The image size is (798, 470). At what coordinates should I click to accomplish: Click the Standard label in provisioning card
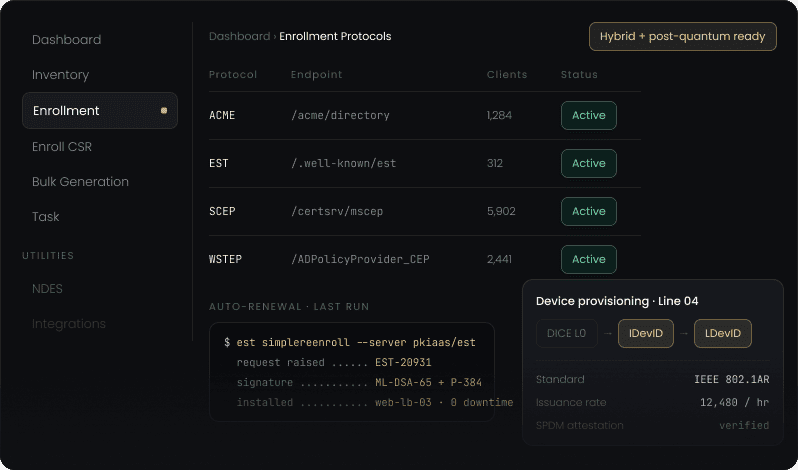click(x=560, y=379)
